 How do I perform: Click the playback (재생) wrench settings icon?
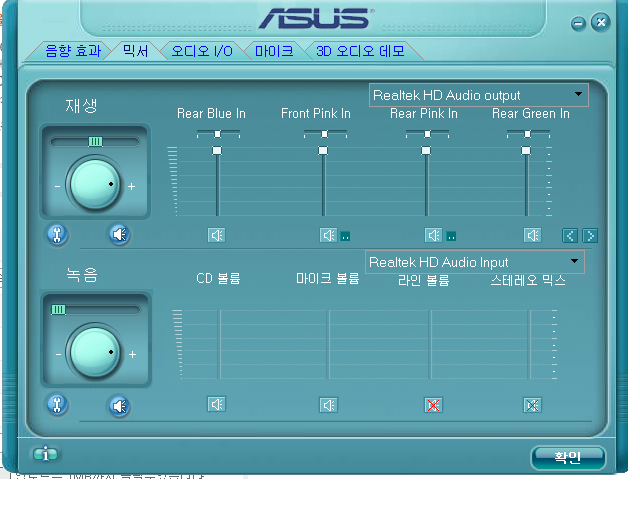coord(57,234)
